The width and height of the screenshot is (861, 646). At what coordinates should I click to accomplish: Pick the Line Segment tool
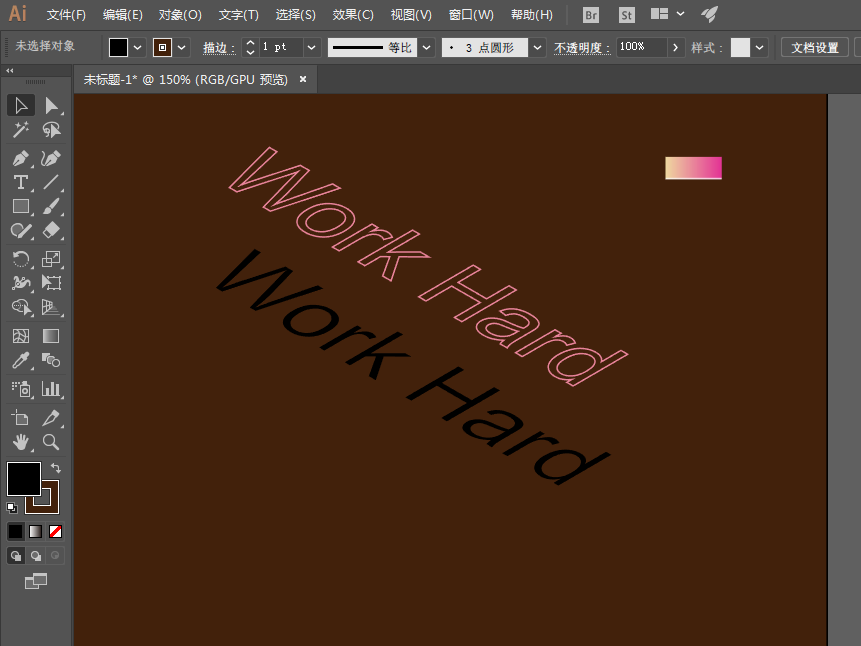(51, 182)
